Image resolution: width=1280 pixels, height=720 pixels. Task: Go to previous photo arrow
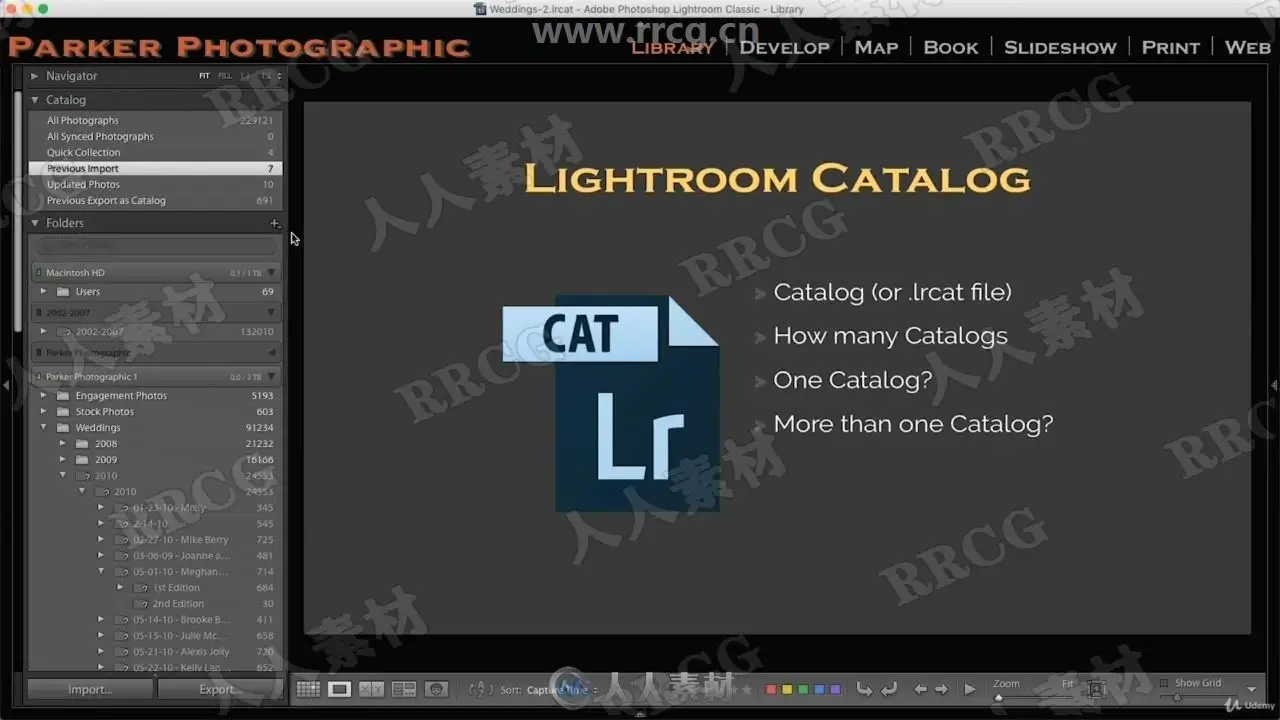click(x=921, y=689)
